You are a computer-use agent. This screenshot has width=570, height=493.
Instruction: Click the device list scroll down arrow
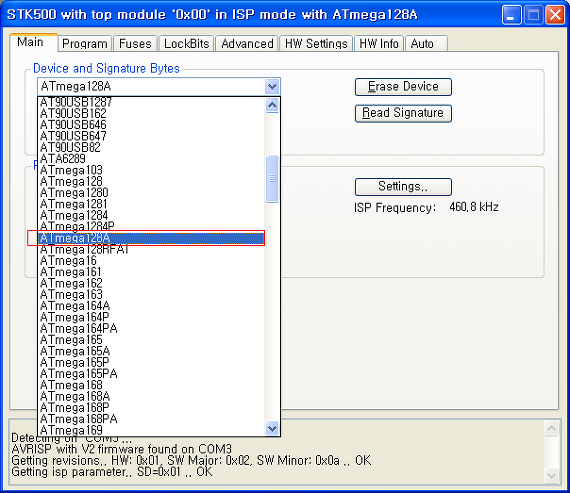pyautogui.click(x=272, y=428)
